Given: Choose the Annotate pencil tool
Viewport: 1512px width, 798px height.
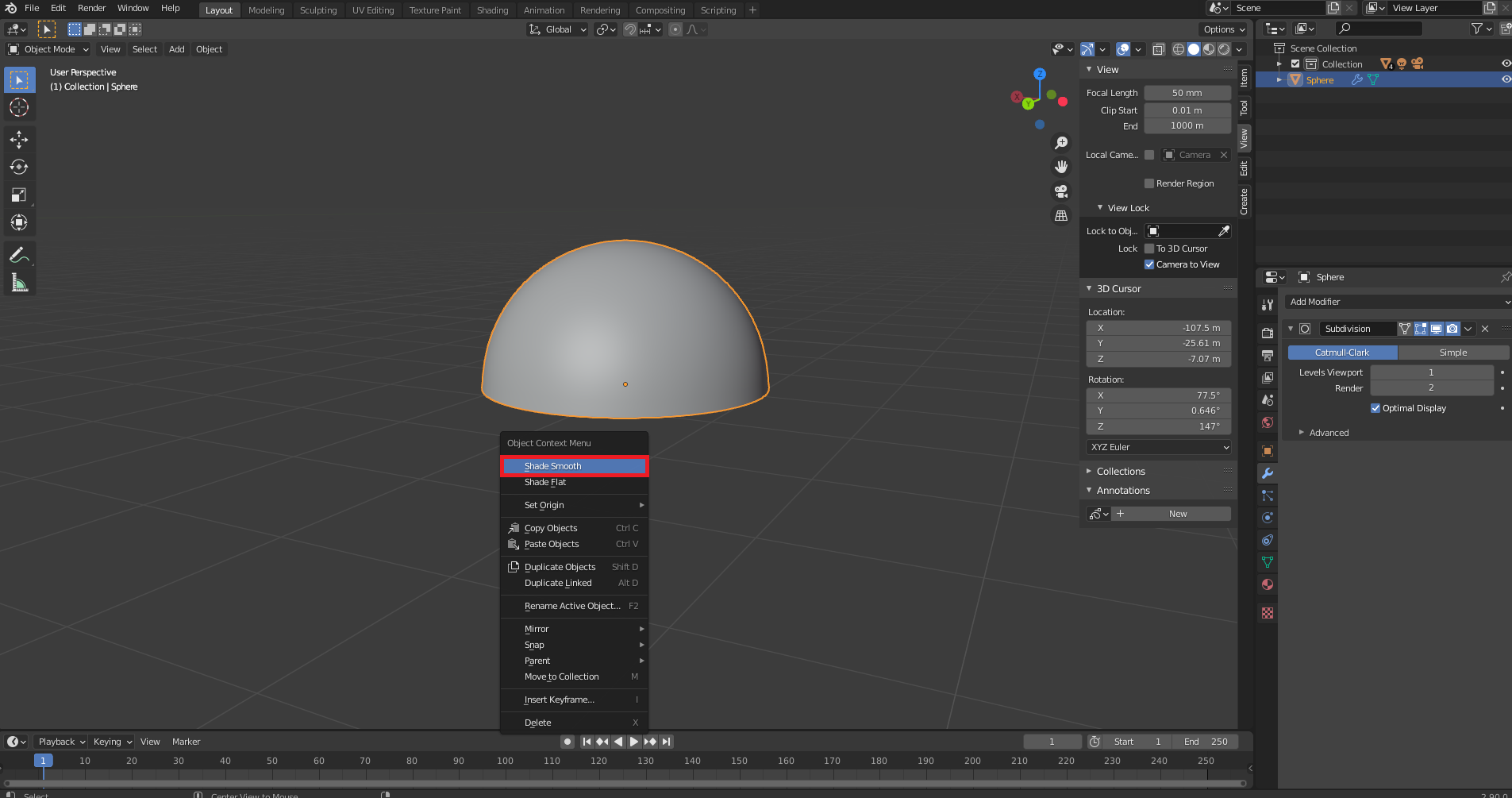Looking at the screenshot, I should coord(19,255).
